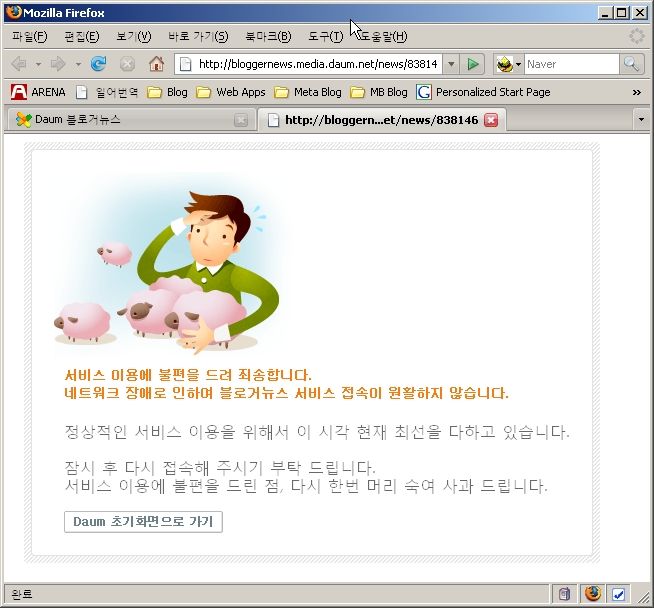Open the 도움말(H) menu
Screen dimensions: 654x608
point(383,37)
